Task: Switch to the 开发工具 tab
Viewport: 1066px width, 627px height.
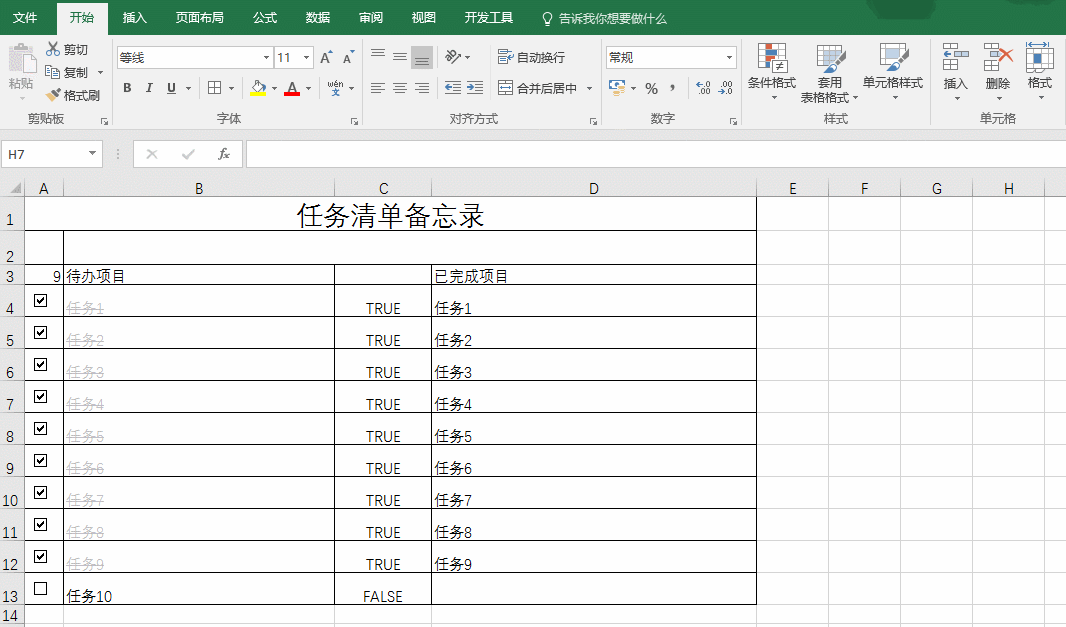Action: pyautogui.click(x=488, y=18)
